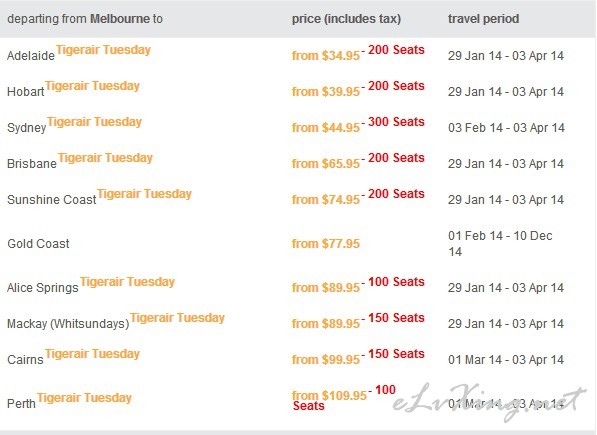Select Cairns from the destination list
This screenshot has width=597, height=435.
pos(26,360)
